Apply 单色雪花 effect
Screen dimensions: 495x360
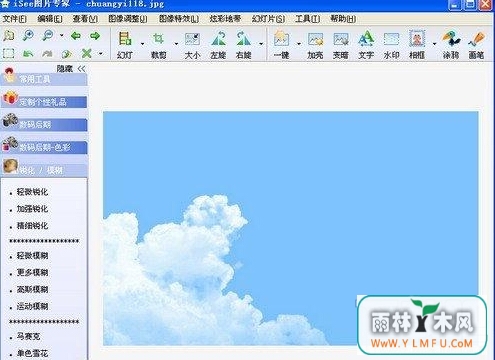pyautogui.click(x=32, y=353)
